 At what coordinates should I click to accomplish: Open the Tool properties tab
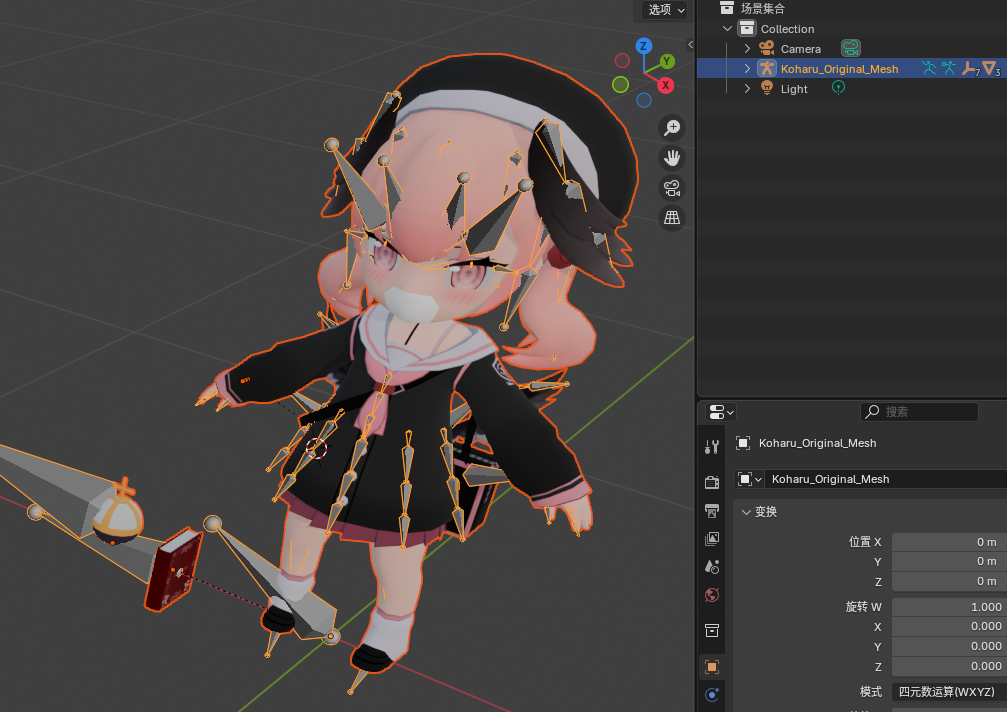click(712, 447)
